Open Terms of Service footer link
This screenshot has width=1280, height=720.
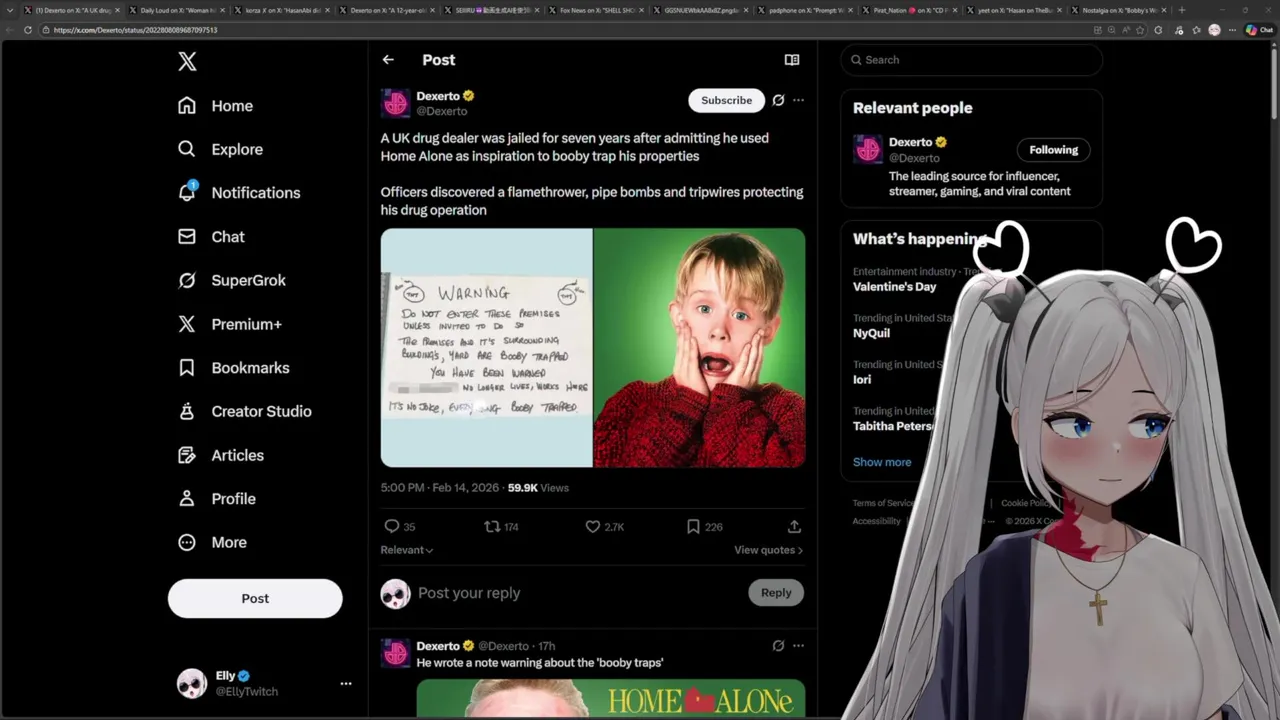(x=884, y=503)
